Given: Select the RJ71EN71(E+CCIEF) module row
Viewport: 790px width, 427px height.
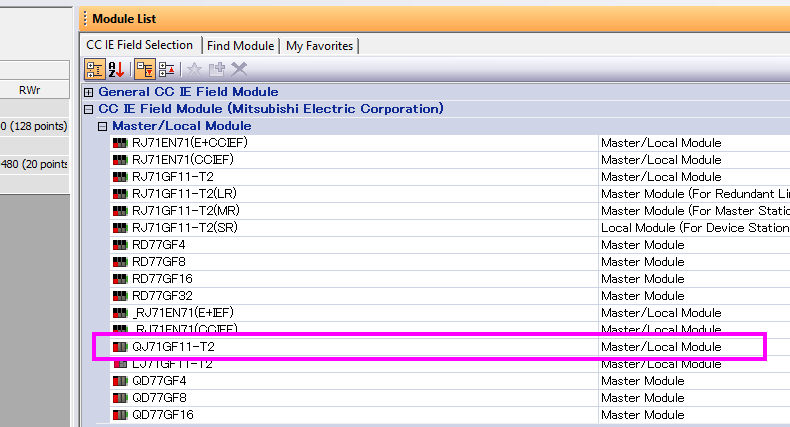Looking at the screenshot, I should [449, 143].
